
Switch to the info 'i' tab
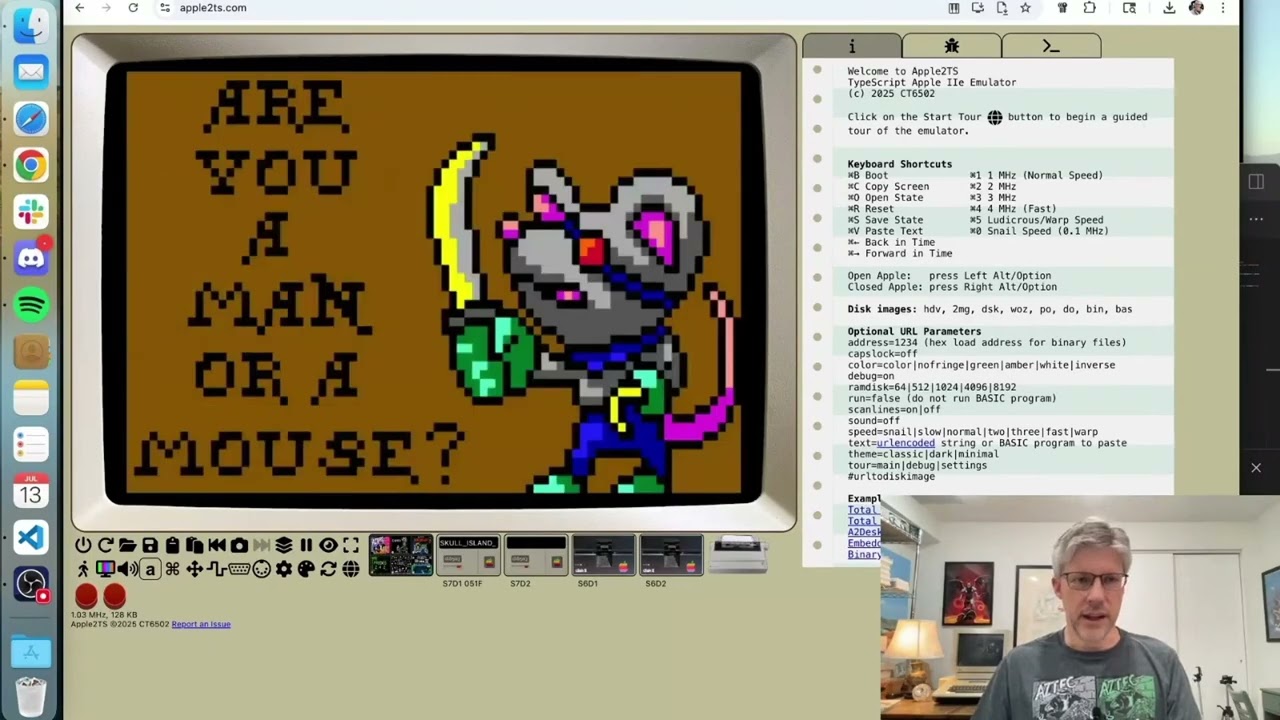coord(852,46)
